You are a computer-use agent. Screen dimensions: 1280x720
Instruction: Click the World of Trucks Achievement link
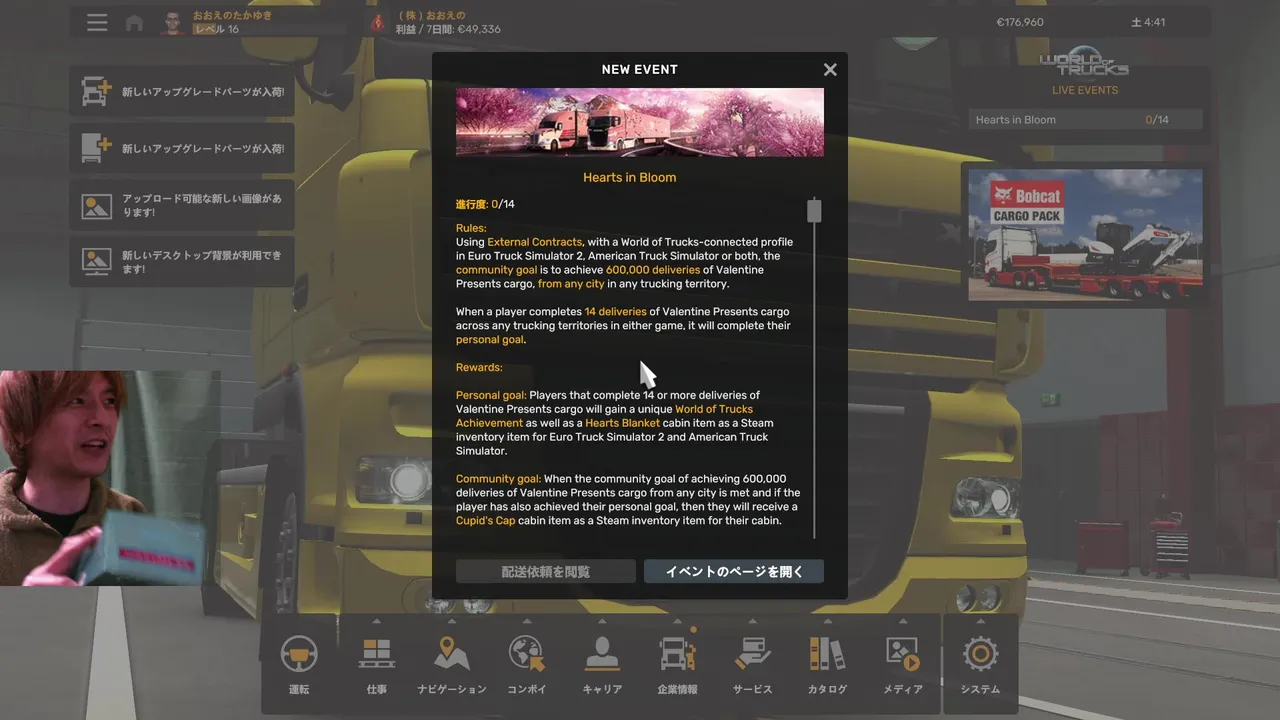point(605,416)
